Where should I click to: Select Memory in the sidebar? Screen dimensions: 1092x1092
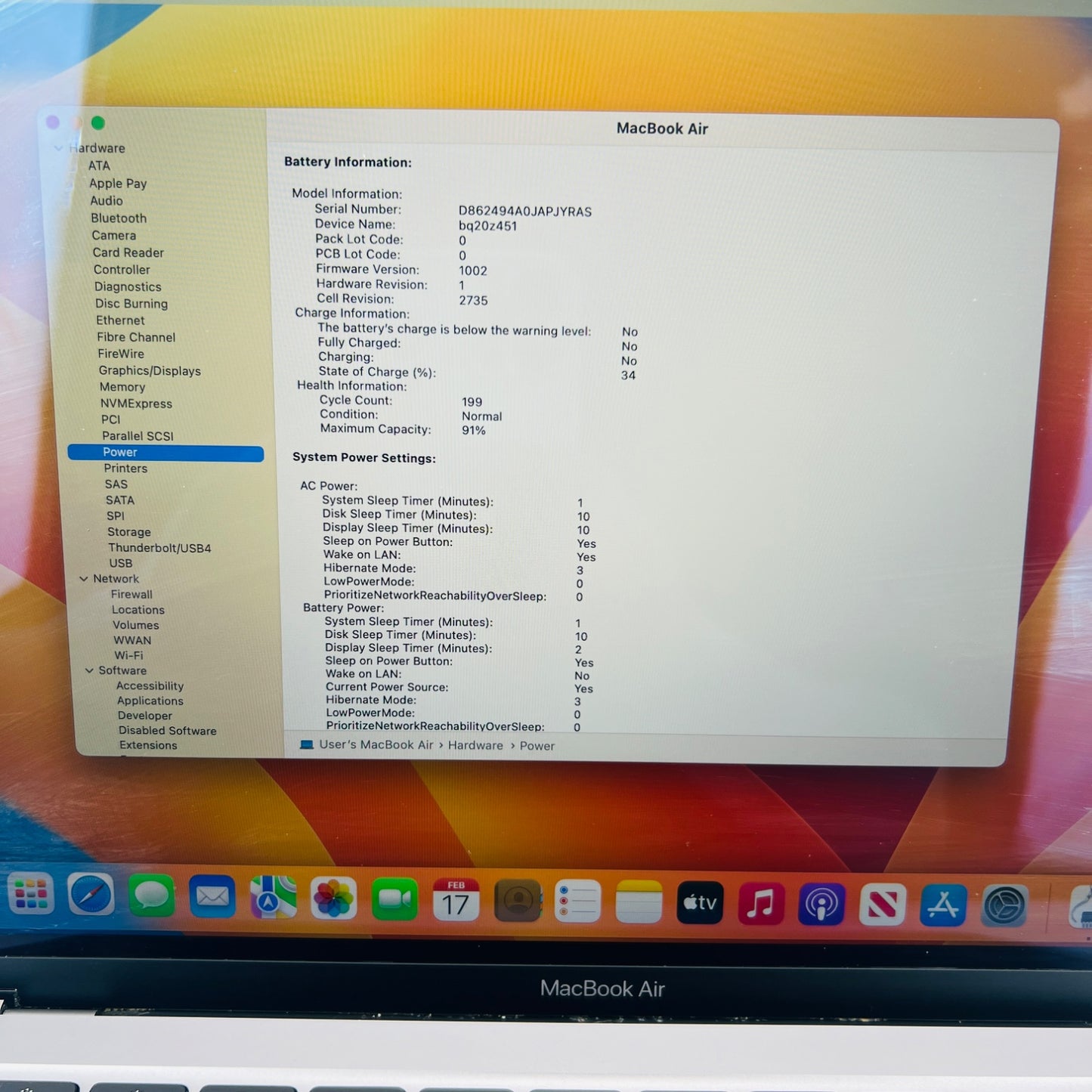click(122, 387)
